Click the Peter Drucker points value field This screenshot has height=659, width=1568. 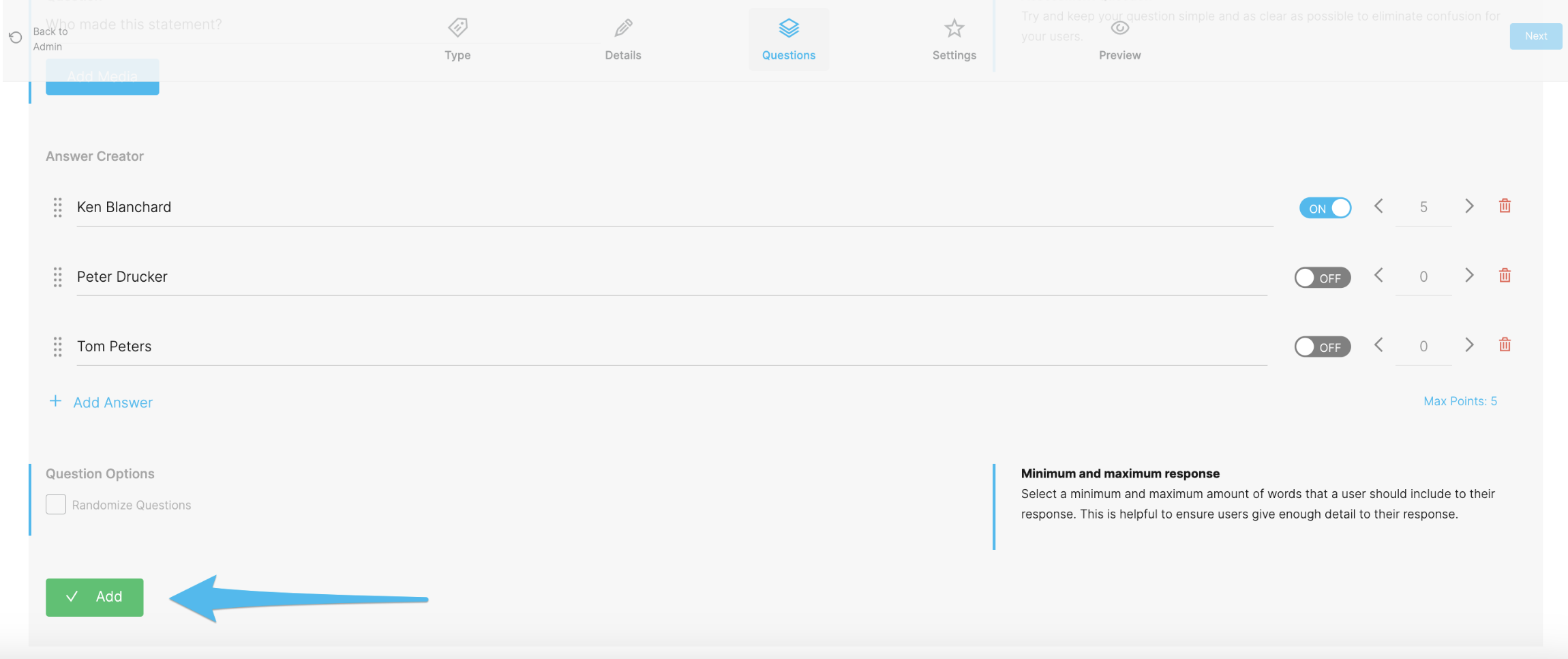[1423, 277]
